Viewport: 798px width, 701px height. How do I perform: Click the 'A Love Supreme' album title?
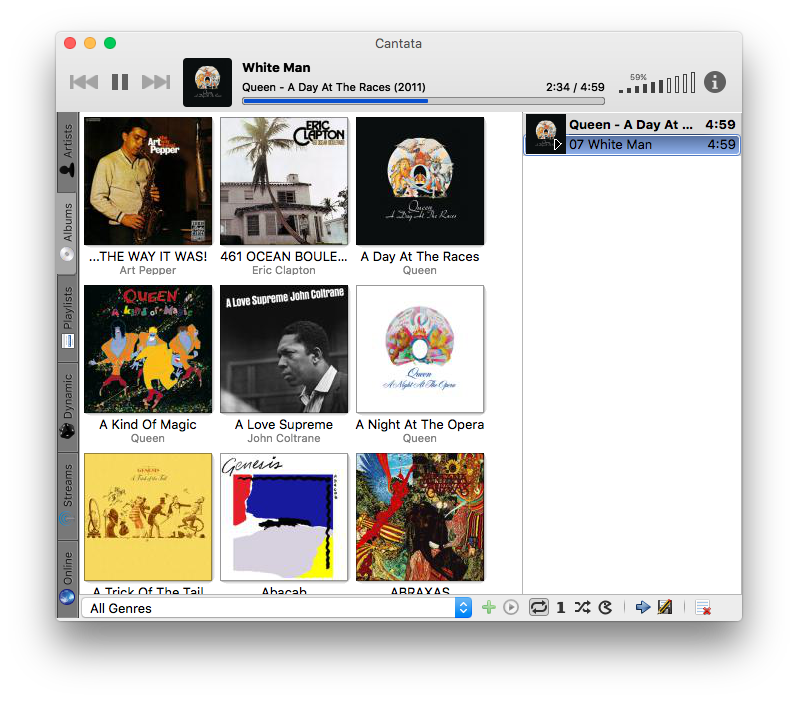point(284,425)
